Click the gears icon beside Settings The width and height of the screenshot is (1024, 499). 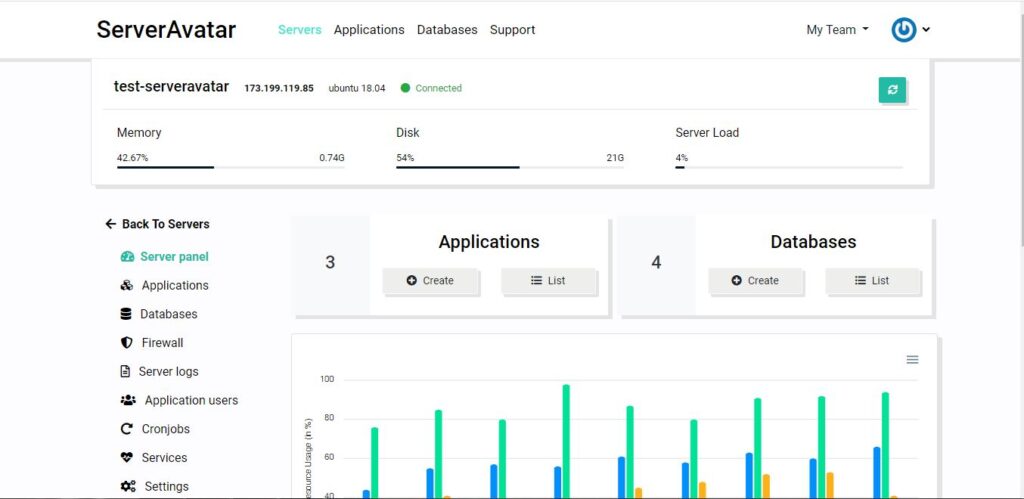coord(128,487)
